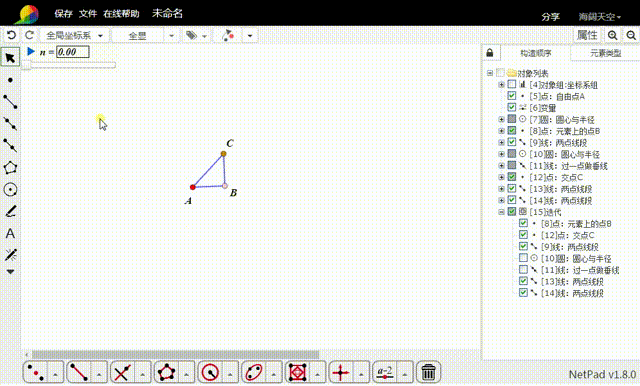Click the bottom intersecting lines tool
This screenshot has height=386, width=640.
[x=122, y=372]
